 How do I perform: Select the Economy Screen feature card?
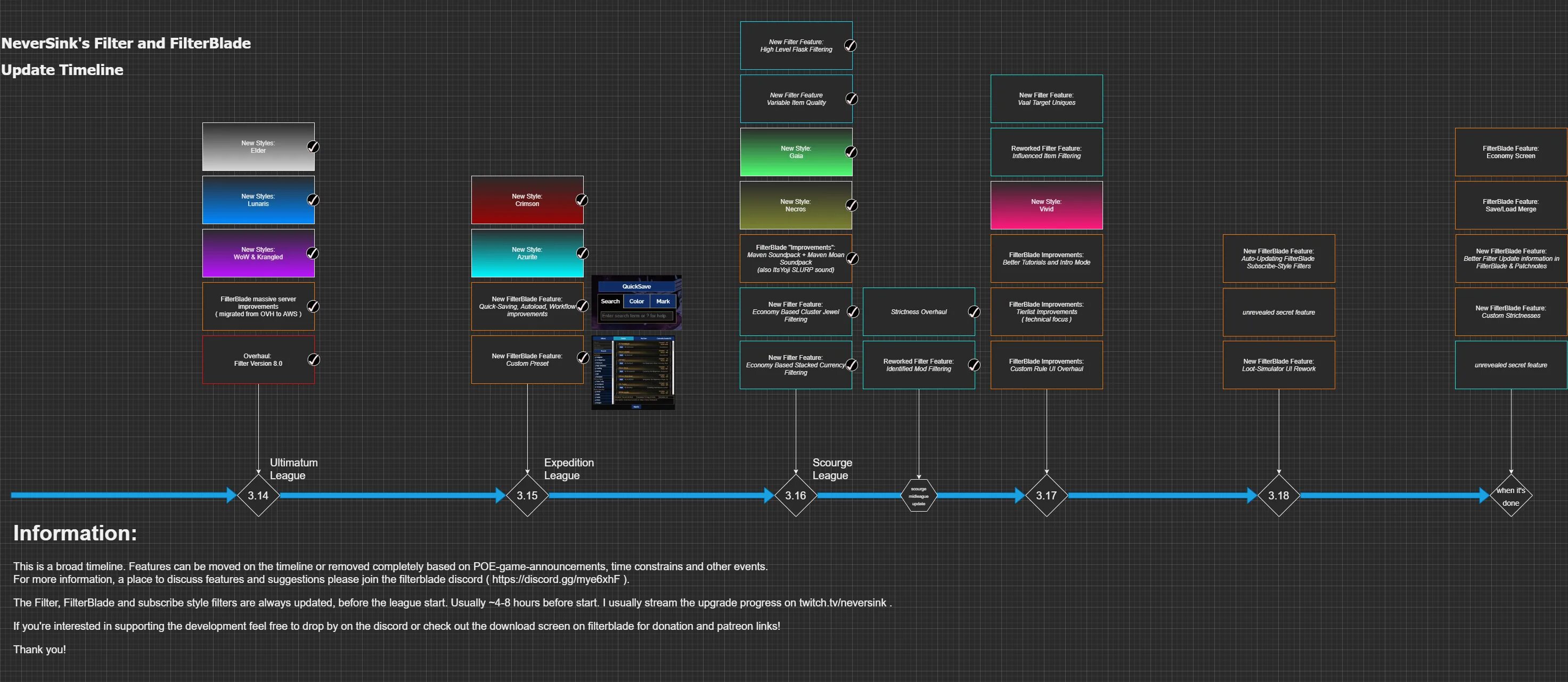tap(1510, 152)
